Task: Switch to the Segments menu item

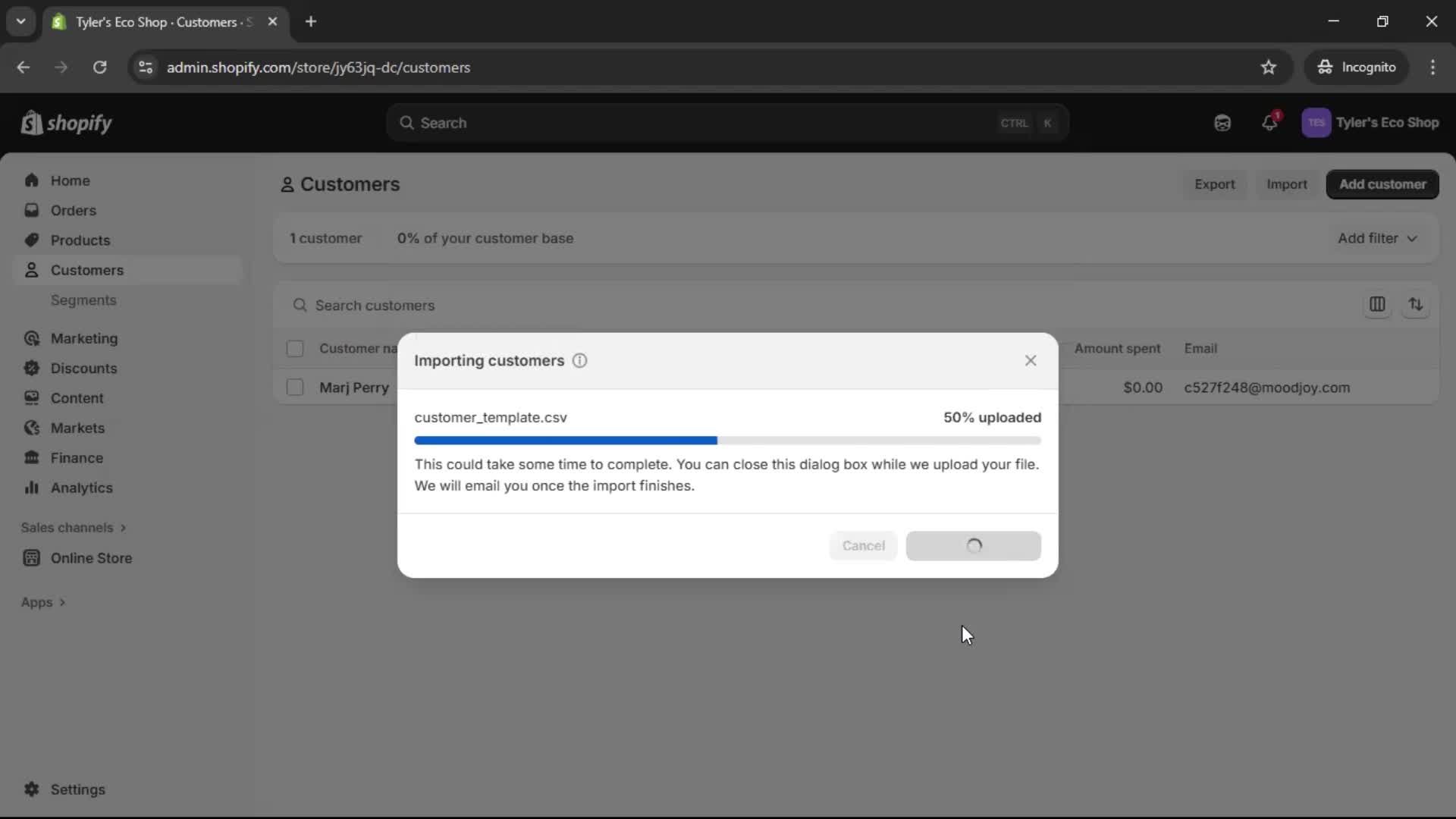Action: (83, 300)
